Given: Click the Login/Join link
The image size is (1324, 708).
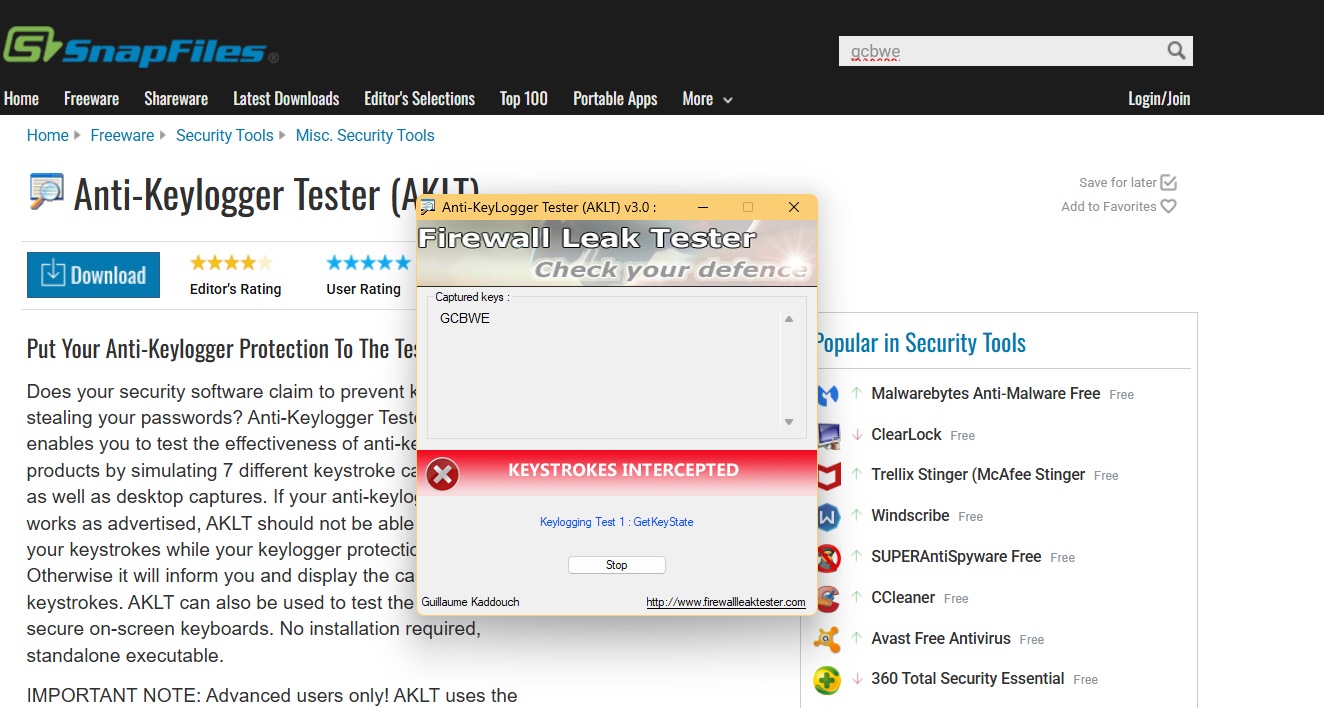Looking at the screenshot, I should click(1159, 99).
